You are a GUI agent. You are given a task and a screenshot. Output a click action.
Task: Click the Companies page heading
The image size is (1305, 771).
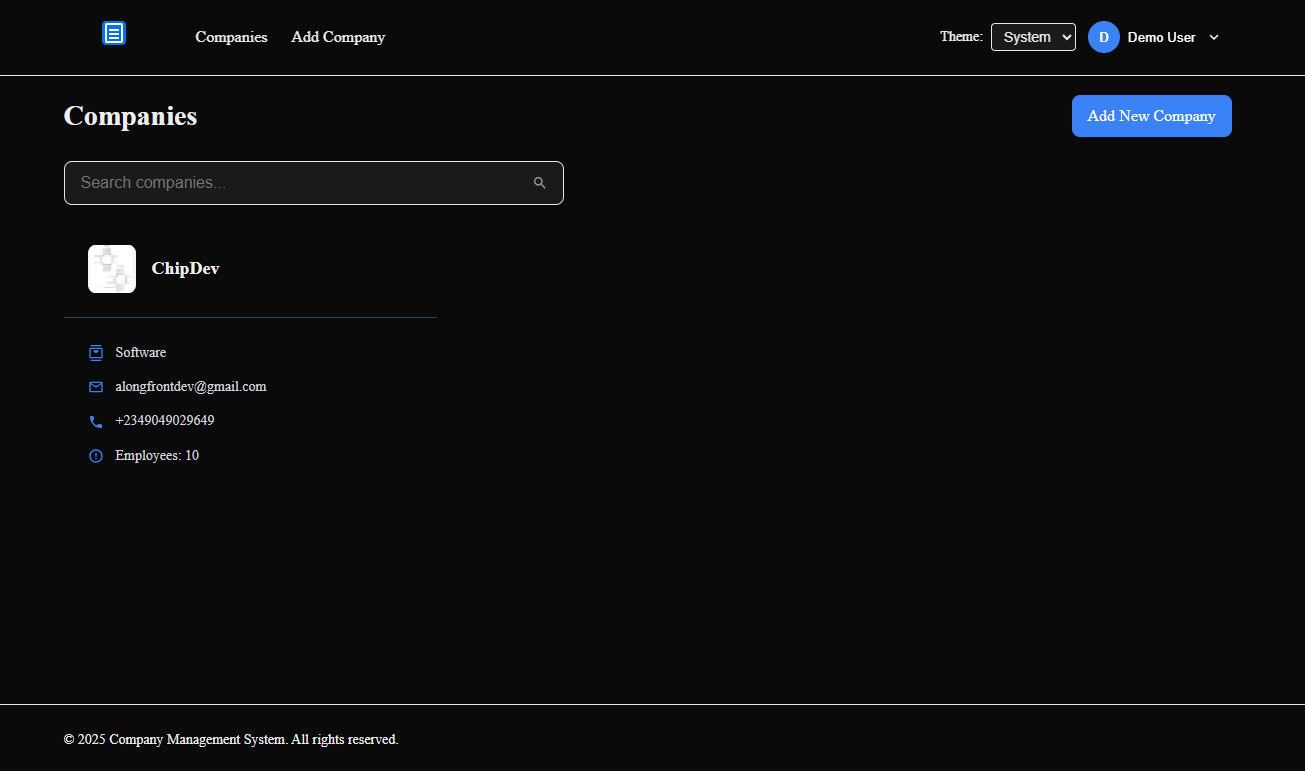[x=131, y=116]
